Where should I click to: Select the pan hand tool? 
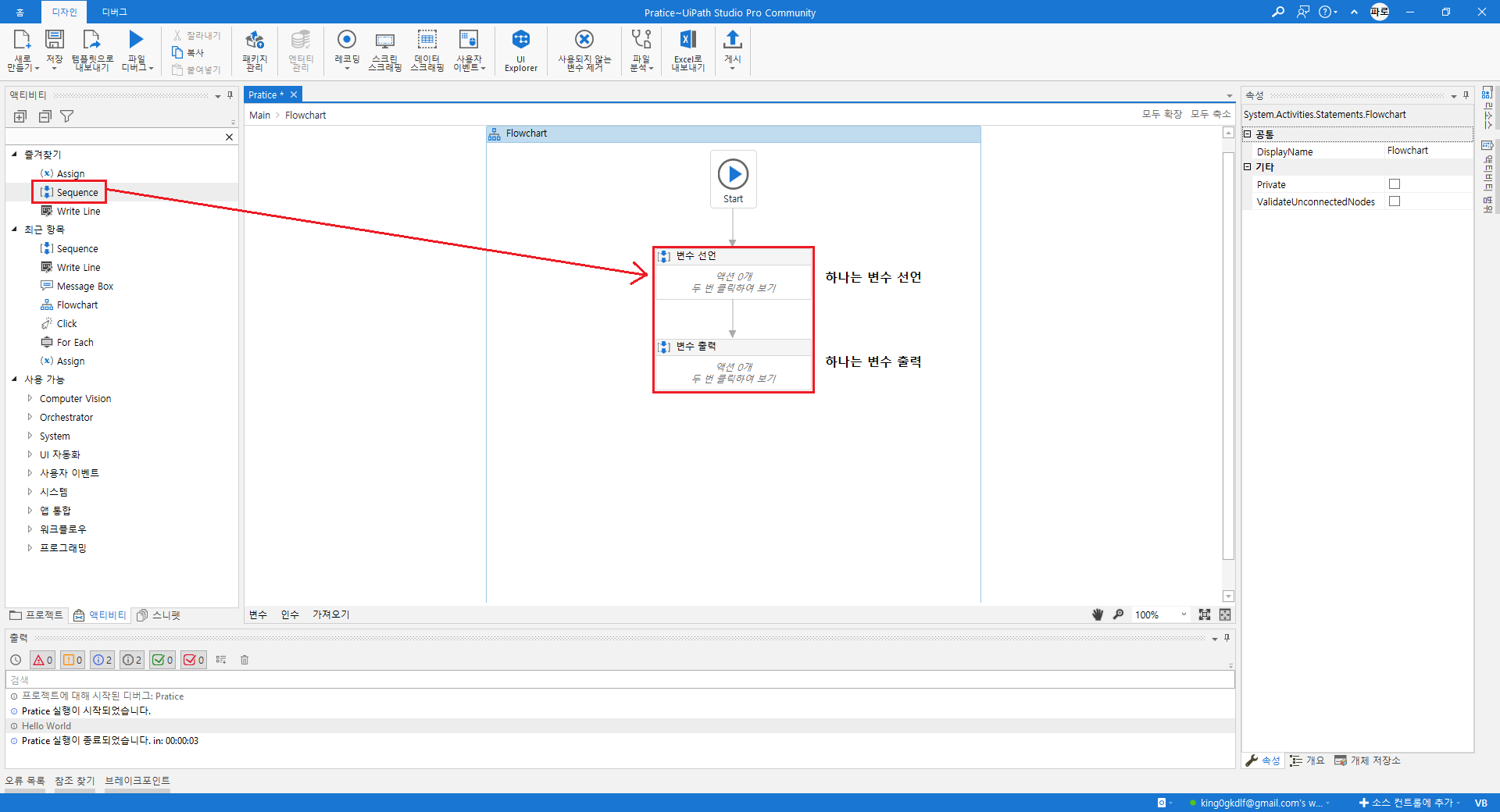pos(1098,614)
